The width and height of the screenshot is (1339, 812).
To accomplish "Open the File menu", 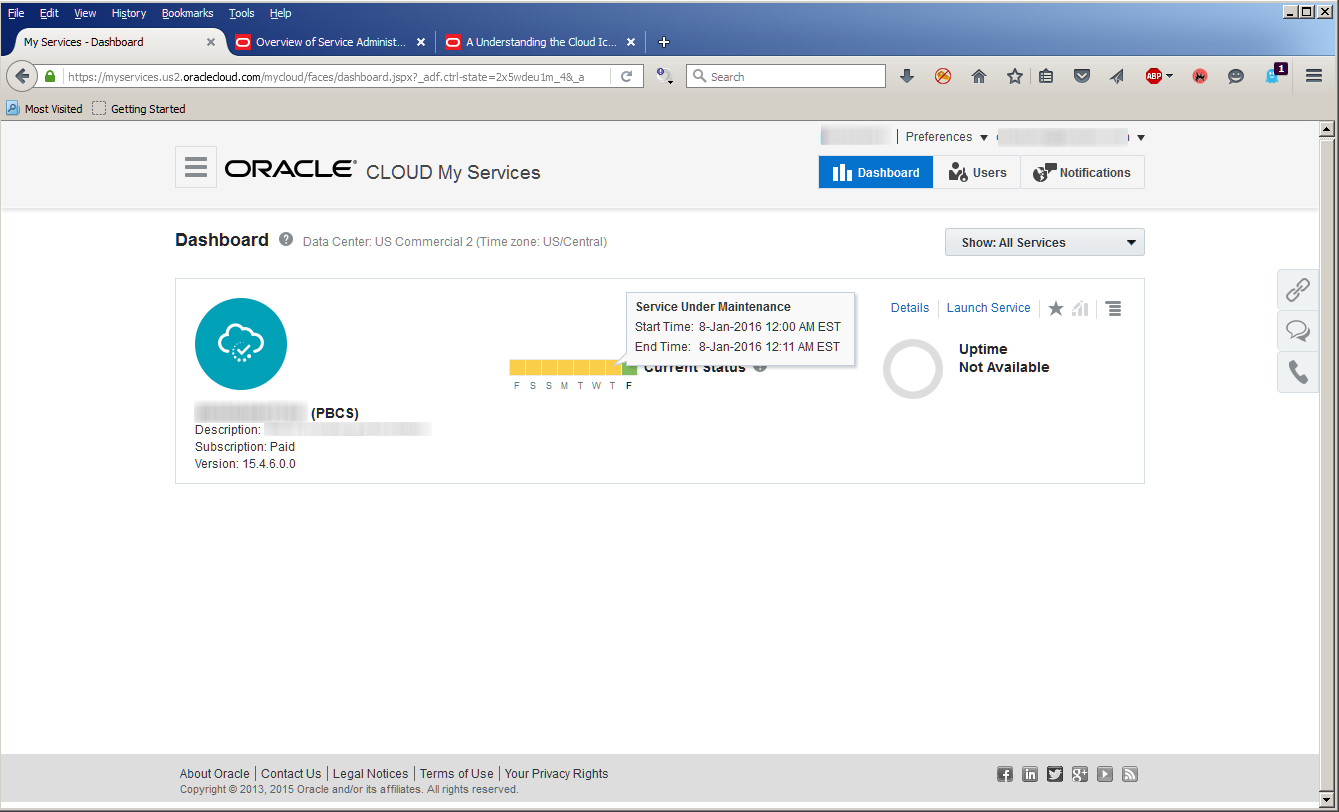I will pyautogui.click(x=16, y=13).
